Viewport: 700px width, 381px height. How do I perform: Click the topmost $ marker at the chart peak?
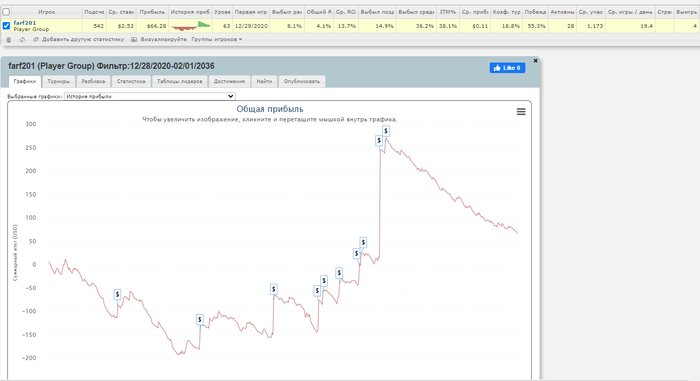pos(386,131)
